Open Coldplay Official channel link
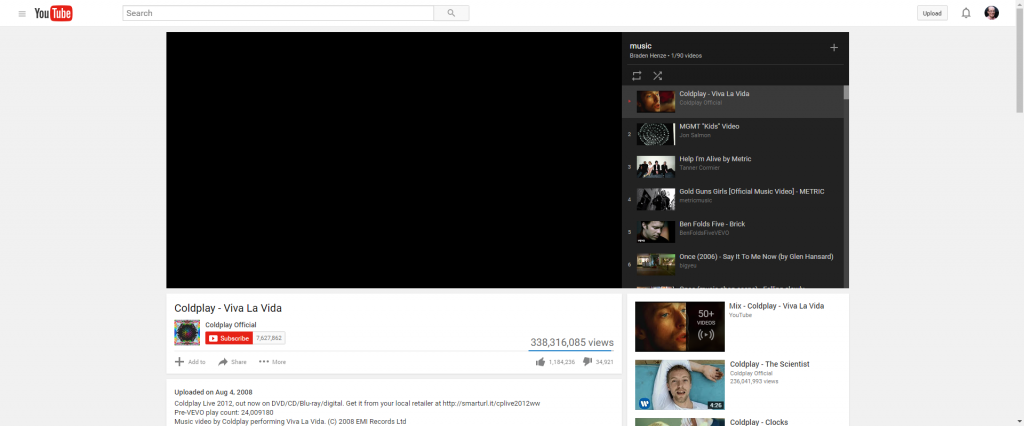This screenshot has width=1024, height=426. coord(231,325)
